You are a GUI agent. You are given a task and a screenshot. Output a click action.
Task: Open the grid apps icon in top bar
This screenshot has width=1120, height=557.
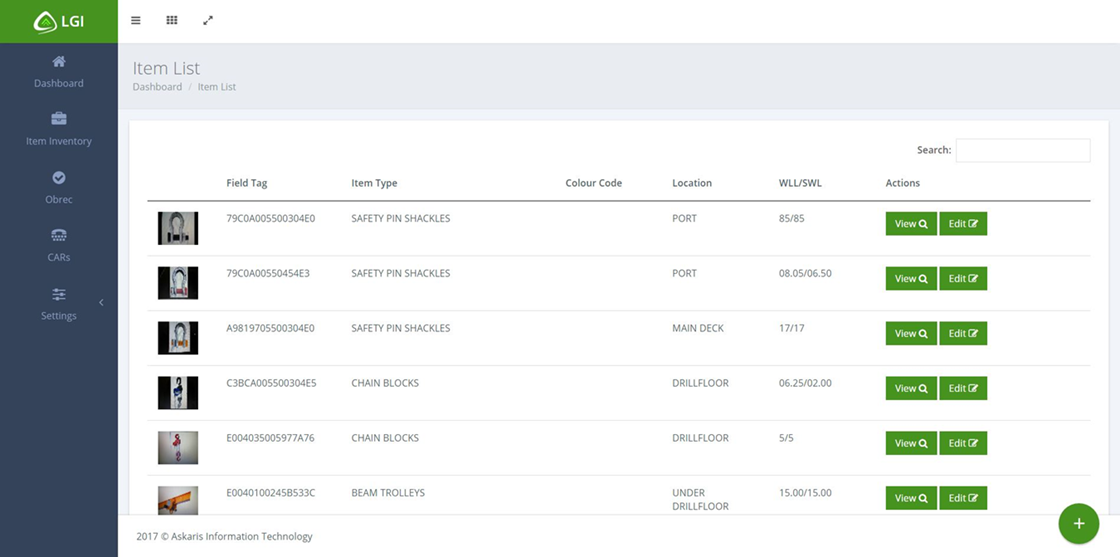point(172,20)
